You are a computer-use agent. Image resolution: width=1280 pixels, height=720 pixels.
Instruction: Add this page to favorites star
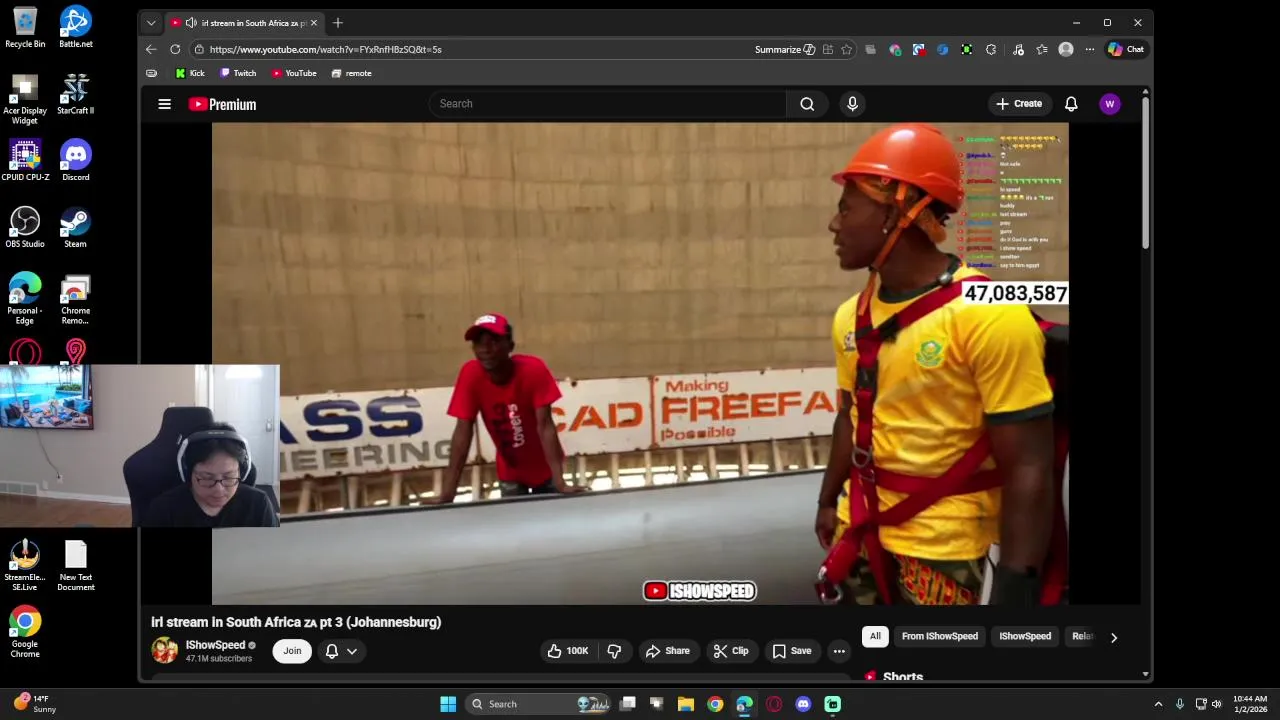coord(847,49)
